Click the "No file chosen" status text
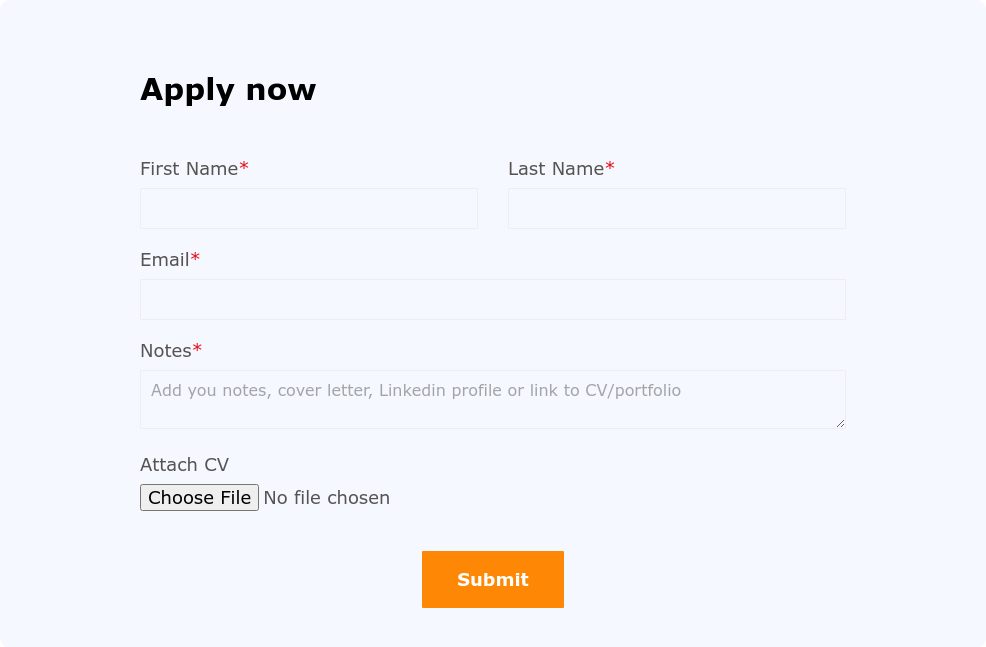This screenshot has height=647, width=986. tap(326, 498)
